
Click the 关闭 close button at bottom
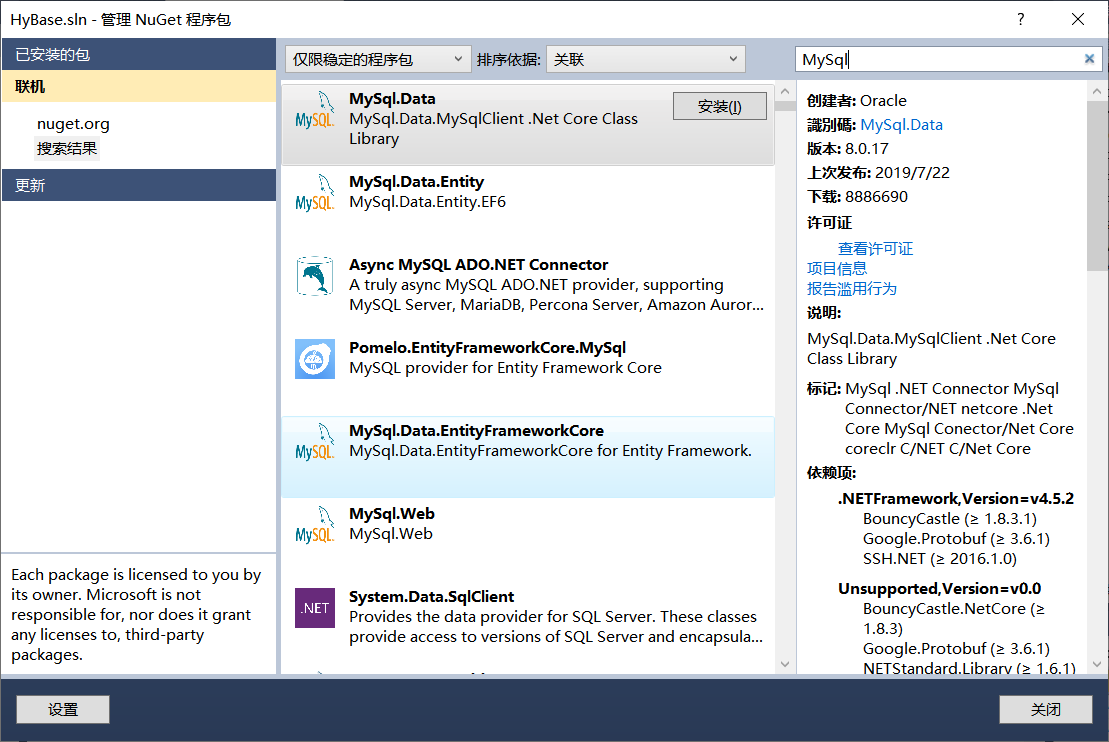pyautogui.click(x=1045, y=709)
